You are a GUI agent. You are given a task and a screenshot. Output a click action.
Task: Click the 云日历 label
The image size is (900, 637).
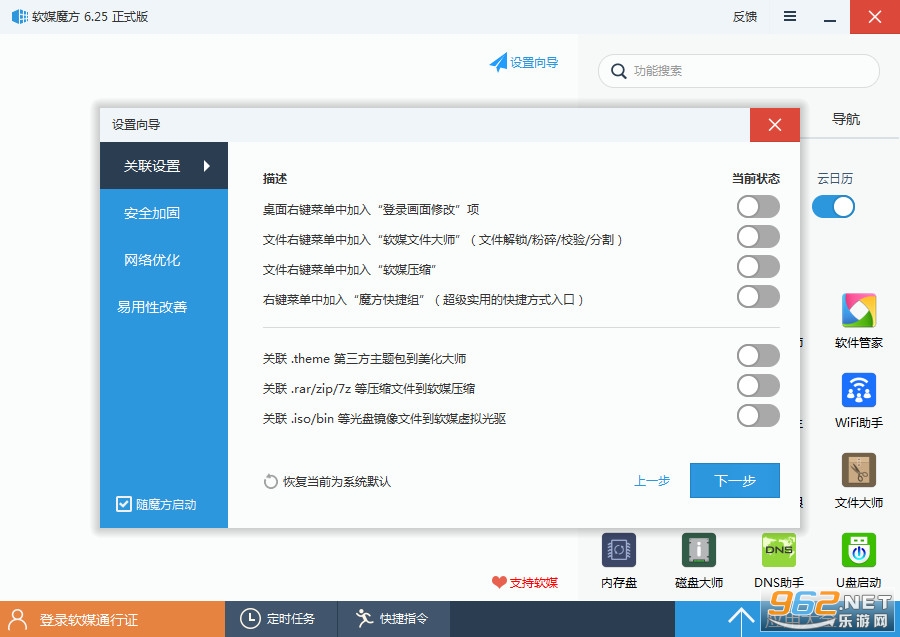coord(835,178)
